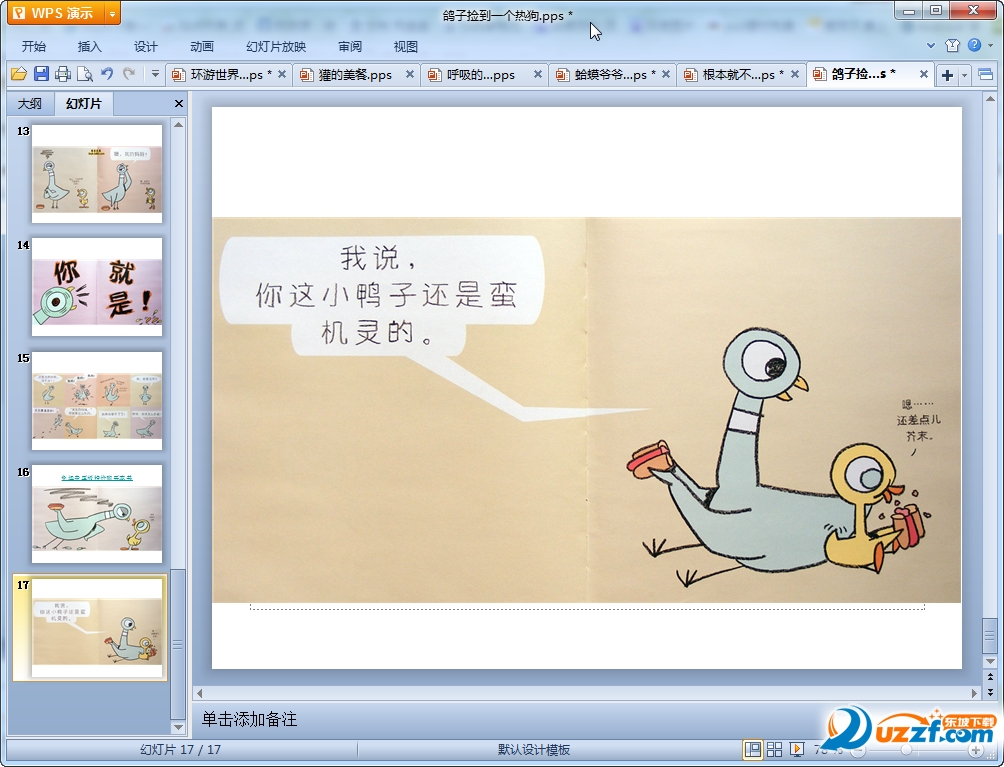
Task: Close the 环游世界...ps document tab
Action: click(x=282, y=74)
